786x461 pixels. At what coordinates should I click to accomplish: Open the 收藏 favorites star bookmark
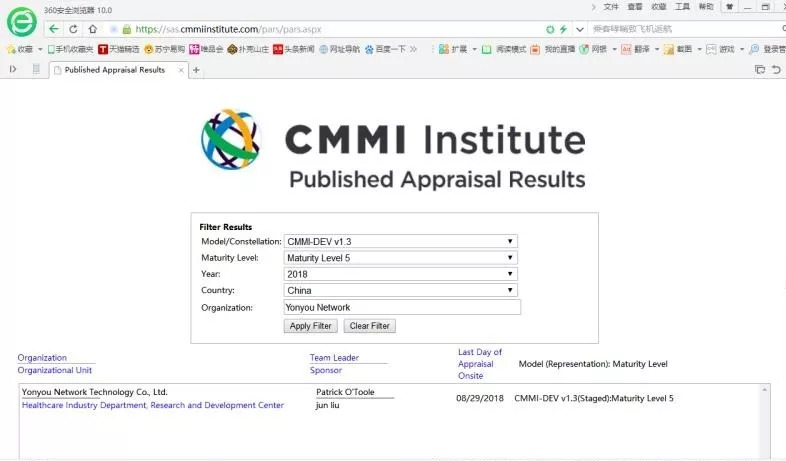[x=20, y=49]
